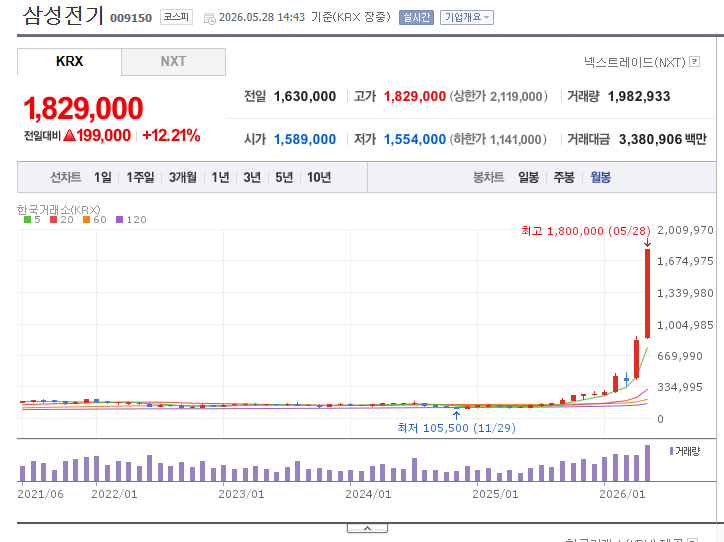Click the orange 60-period moving average swatch
The image size is (724, 542).
click(86, 220)
